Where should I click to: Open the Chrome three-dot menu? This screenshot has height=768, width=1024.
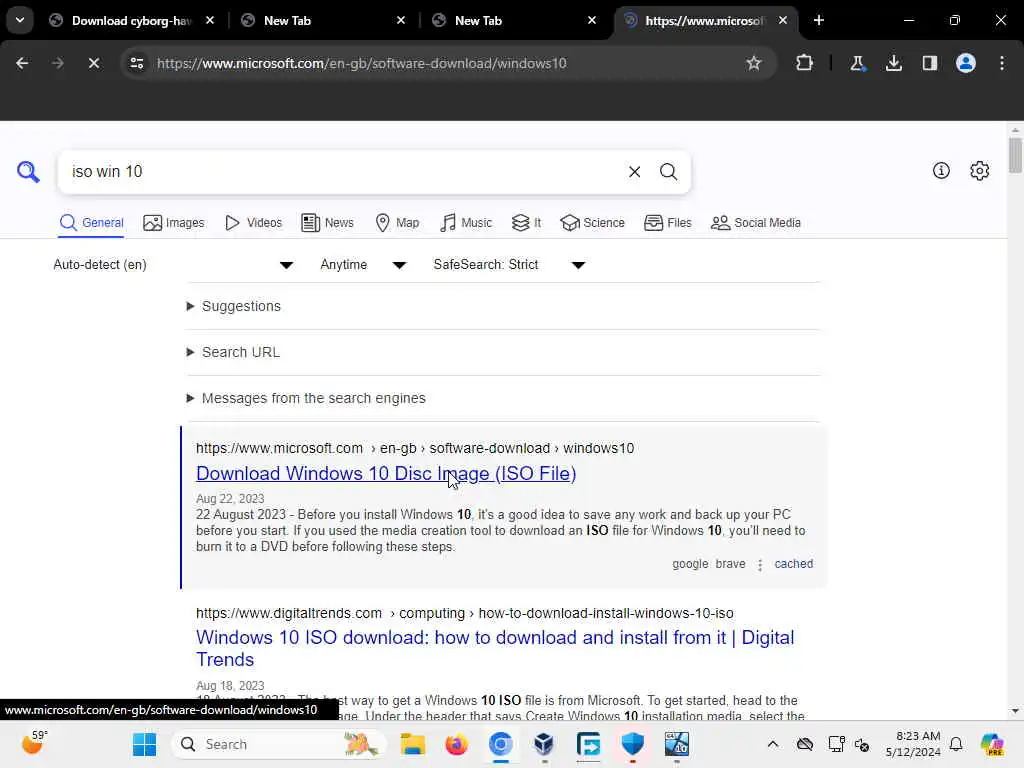1002,63
